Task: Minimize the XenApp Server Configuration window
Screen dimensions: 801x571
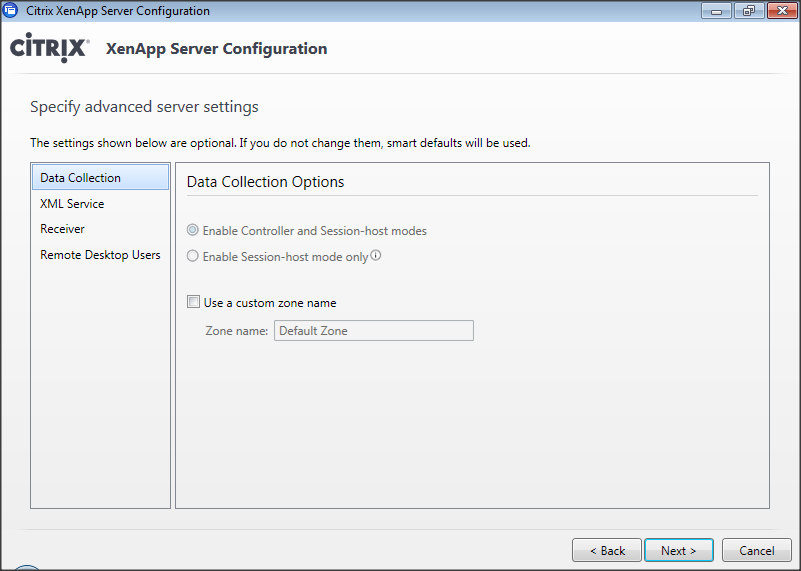Action: tap(716, 11)
